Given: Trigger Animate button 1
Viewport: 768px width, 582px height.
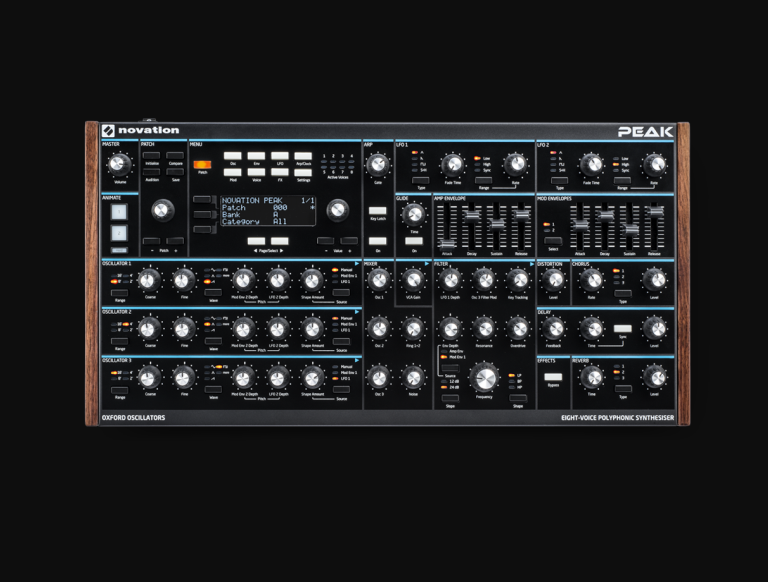Looking at the screenshot, I should pyautogui.click(x=119, y=212).
